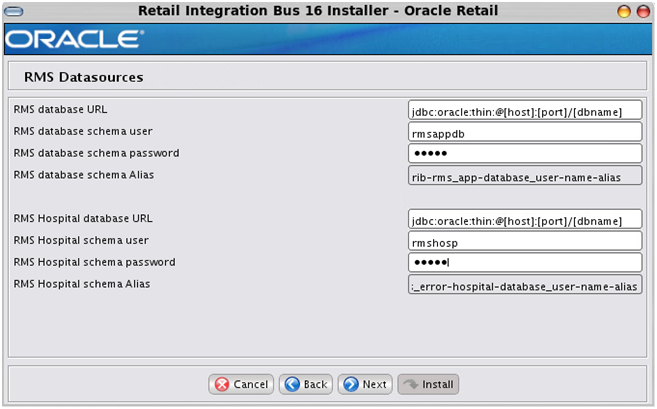The image size is (657, 409).
Task: Click the 'RMS Hospital schema password' label
Action: pyautogui.click(x=94, y=262)
